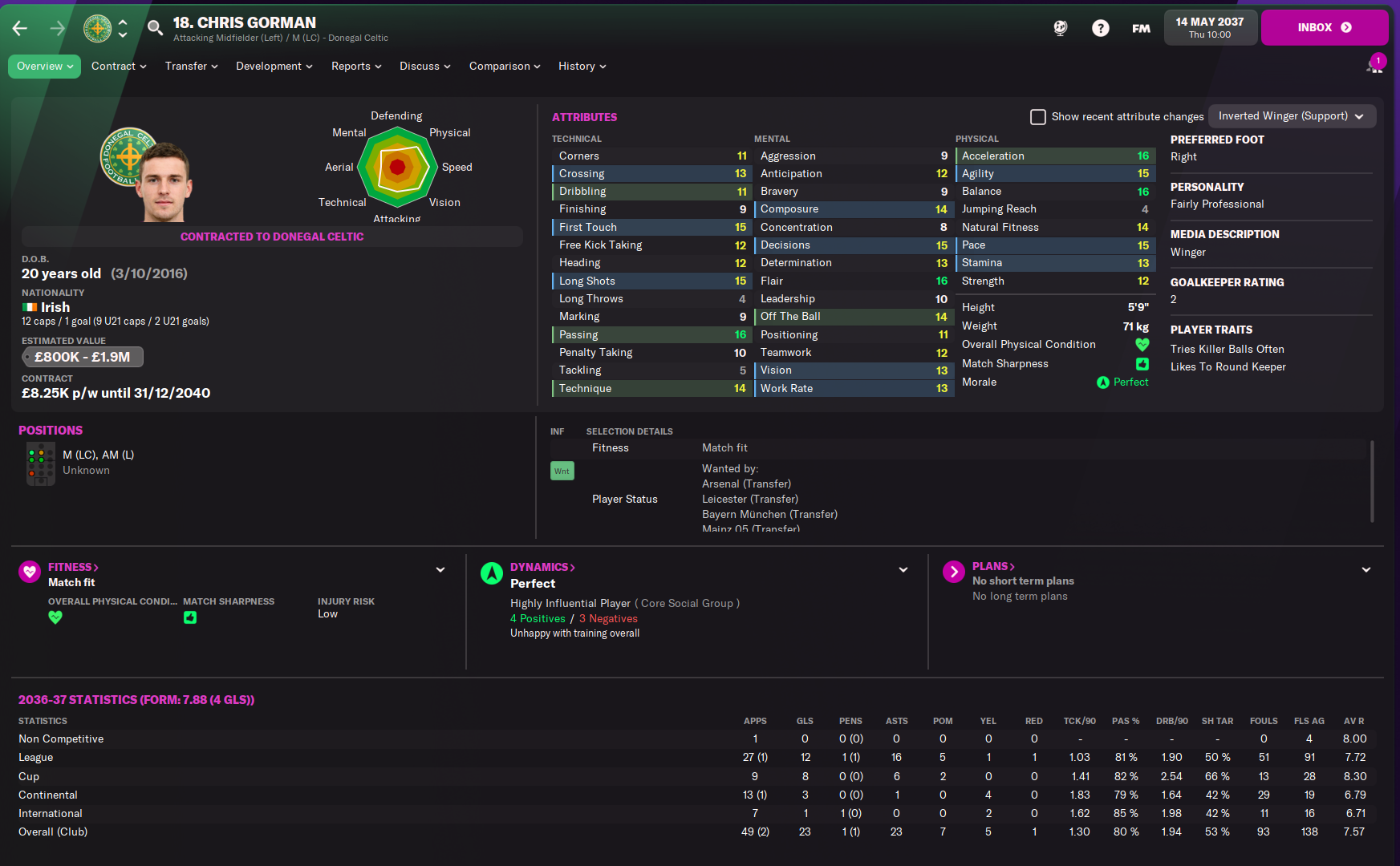
Task: Open the search magnifier
Action: point(155,29)
